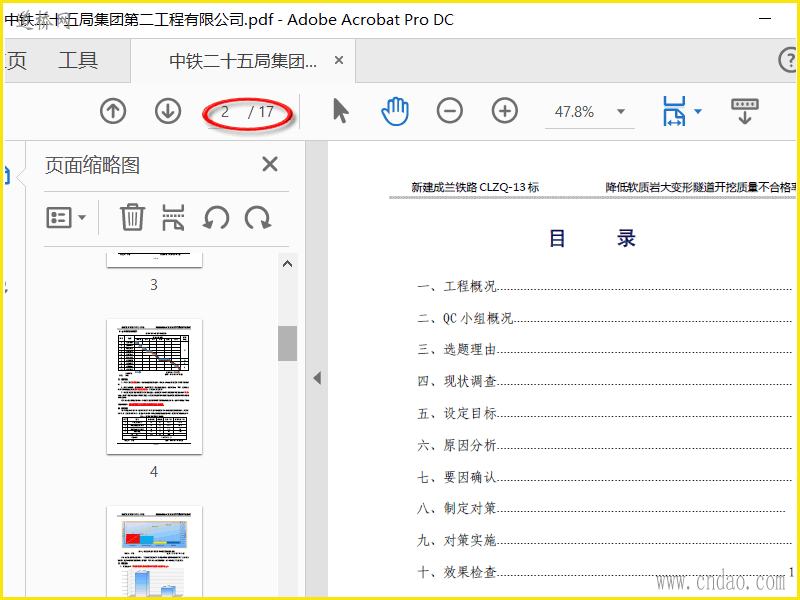Screen dimensions: 800x600
Task: Click the 七、要因确认 contents entry
Action: pyautogui.click(x=604, y=477)
